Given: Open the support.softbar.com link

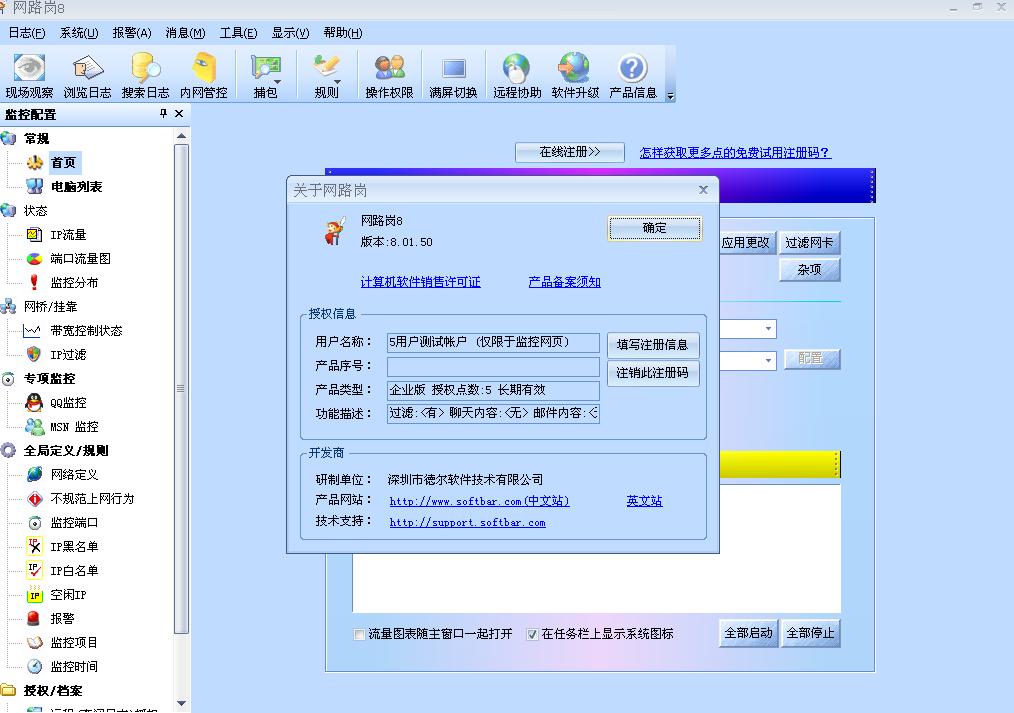Looking at the screenshot, I should point(468,522).
